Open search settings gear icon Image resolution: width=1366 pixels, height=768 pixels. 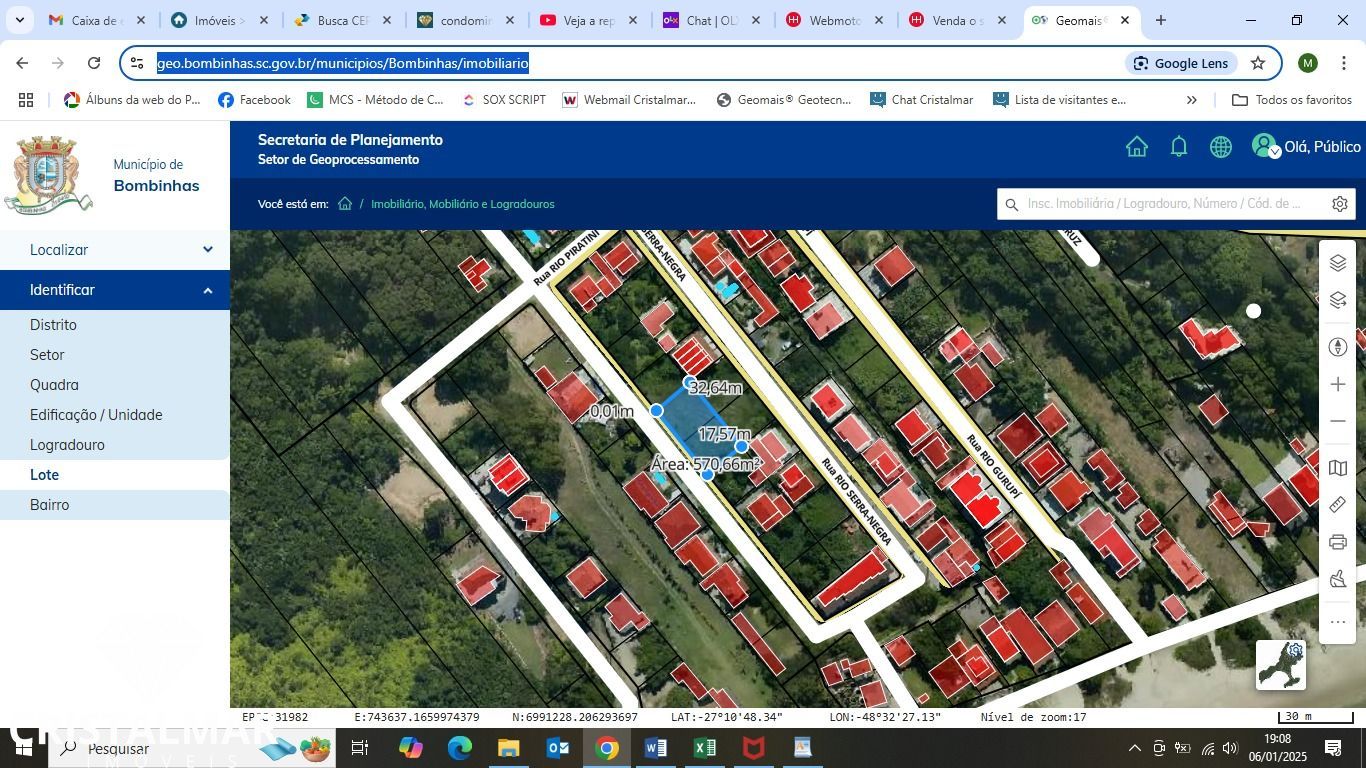pyautogui.click(x=1340, y=204)
